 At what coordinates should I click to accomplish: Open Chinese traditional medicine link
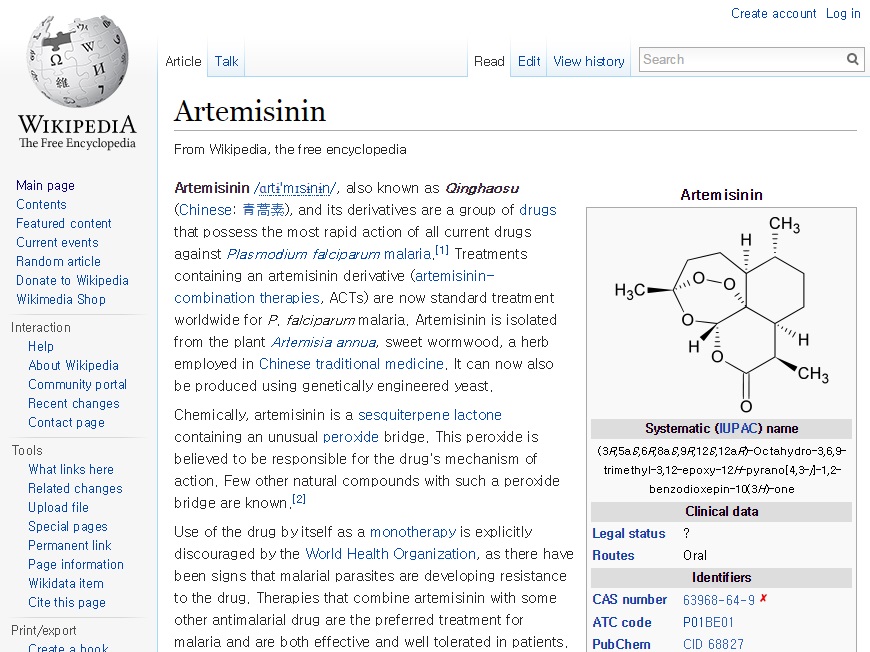[x=352, y=364]
